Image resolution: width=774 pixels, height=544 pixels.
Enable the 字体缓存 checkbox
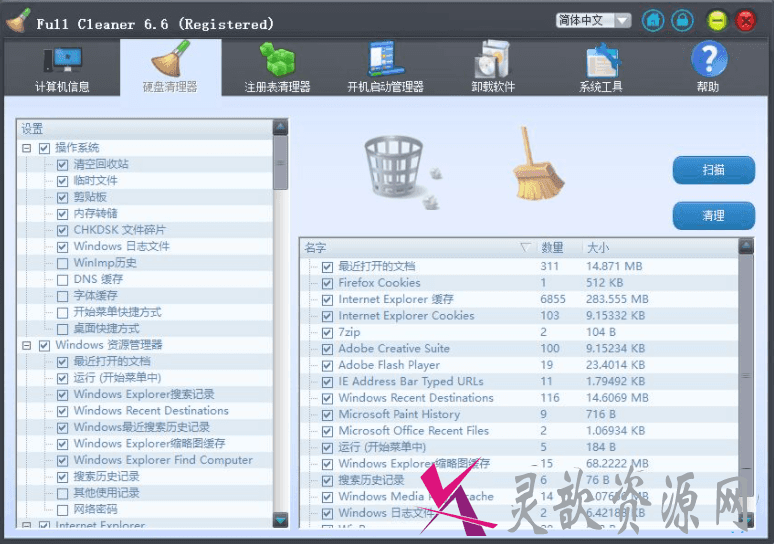[62, 296]
